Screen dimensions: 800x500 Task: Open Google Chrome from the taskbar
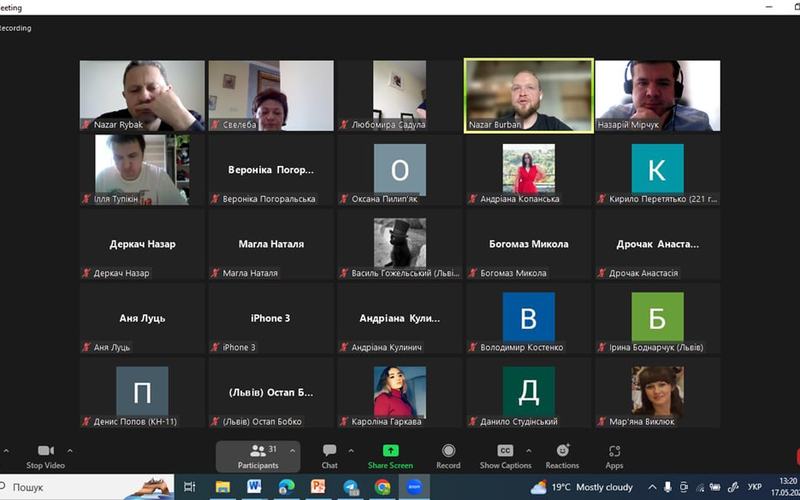[382, 487]
